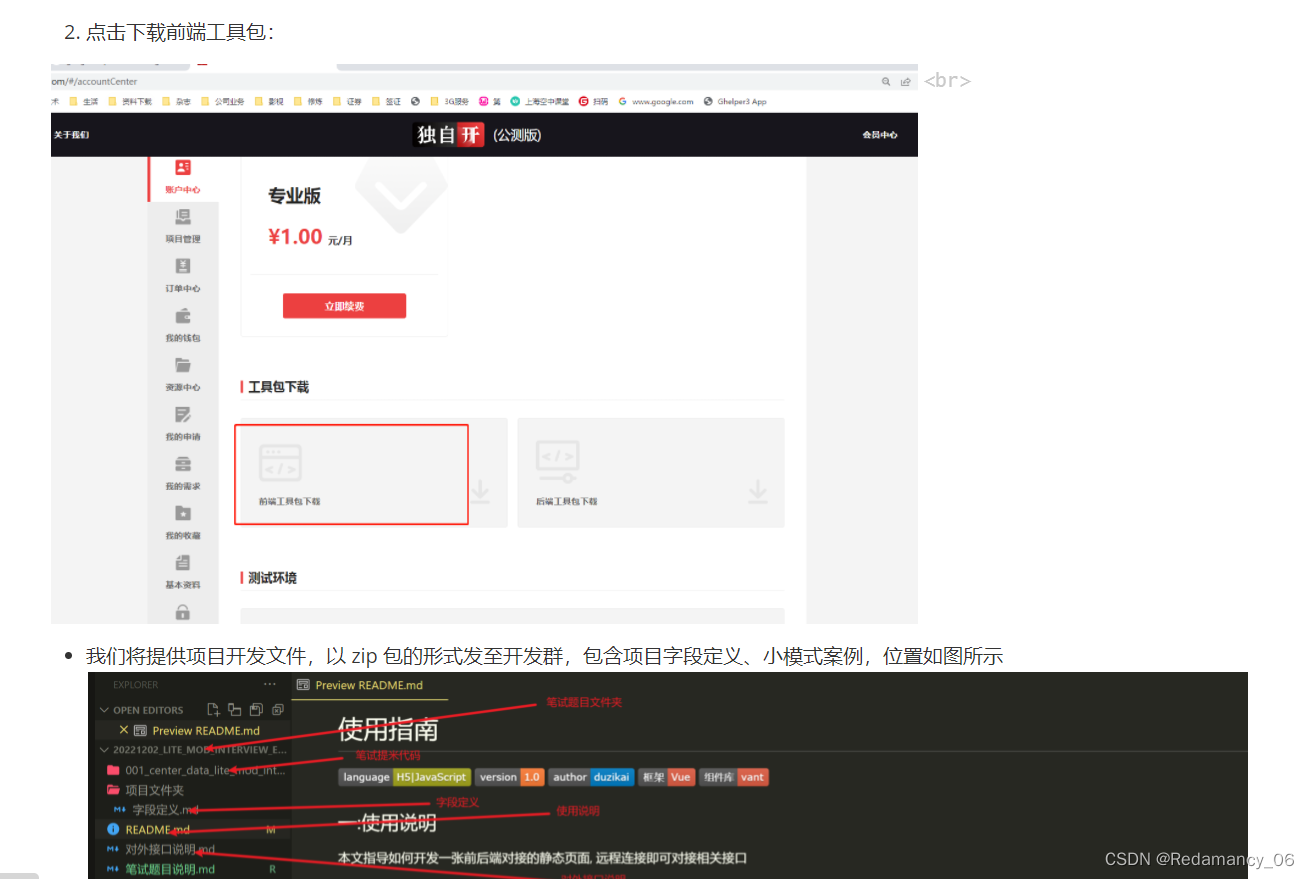Viewport: 1309px width, 879px height.
Task: Click the 工具包下载 section heading
Action: pyautogui.click(x=278, y=387)
